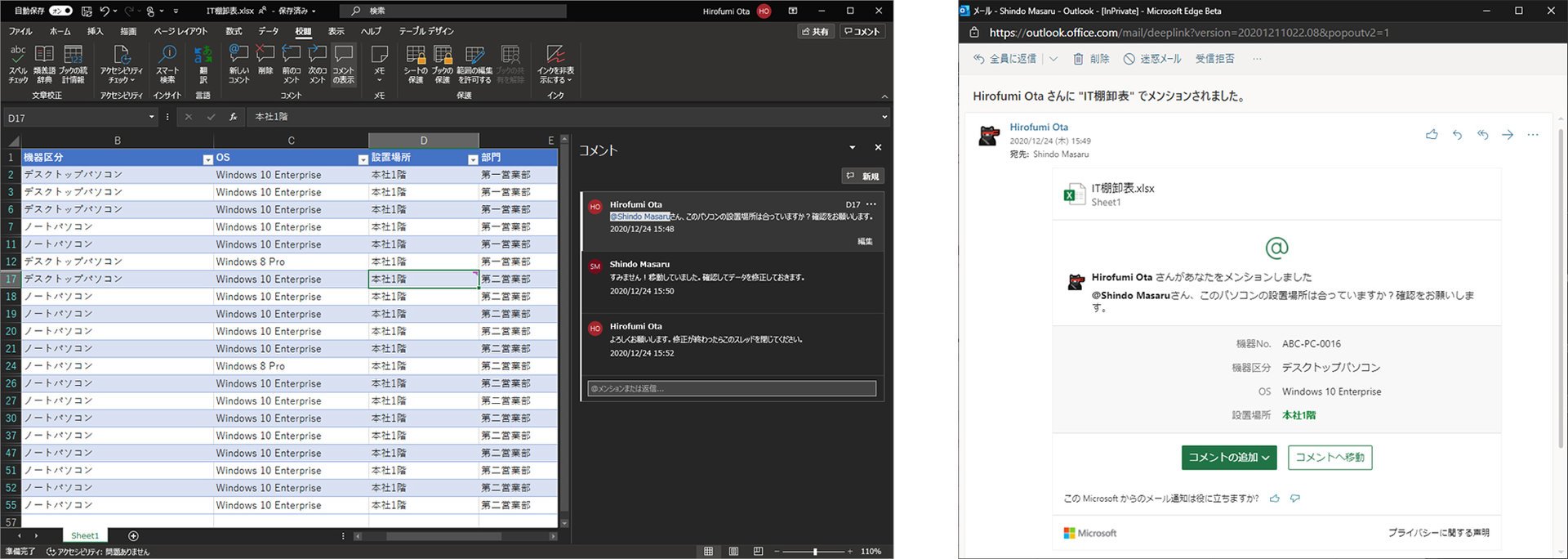1568x559 pixels.
Task: Click reply field @メンションまたは返信
Action: pyautogui.click(x=732, y=388)
